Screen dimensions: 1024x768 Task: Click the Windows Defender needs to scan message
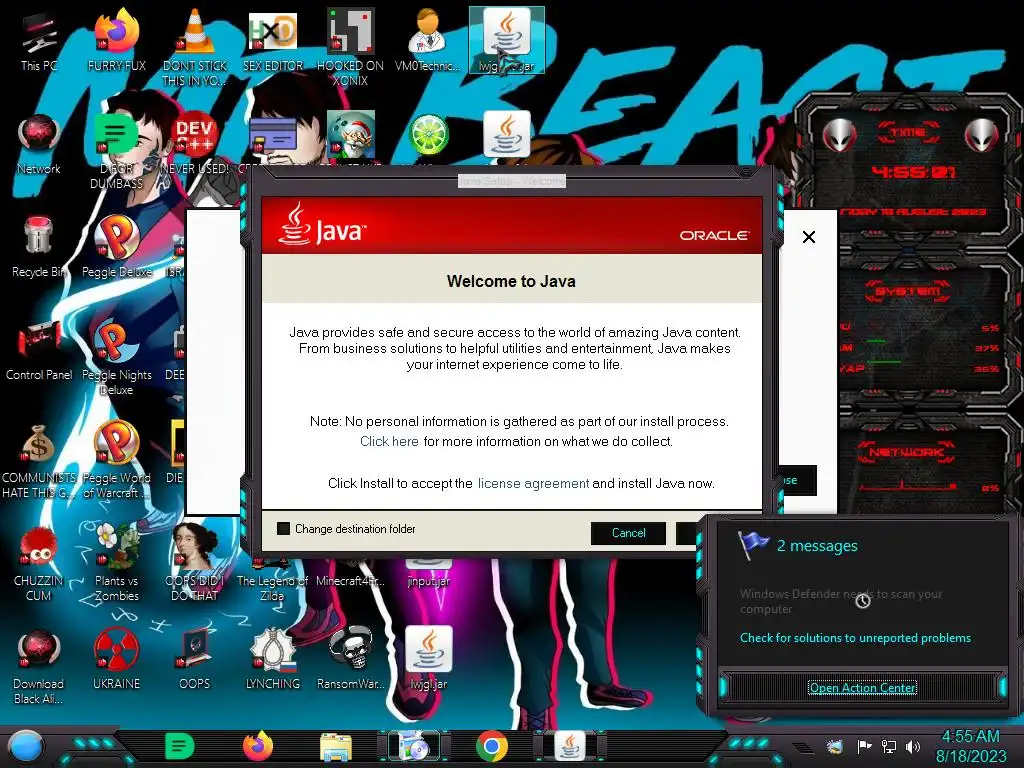pyautogui.click(x=841, y=601)
